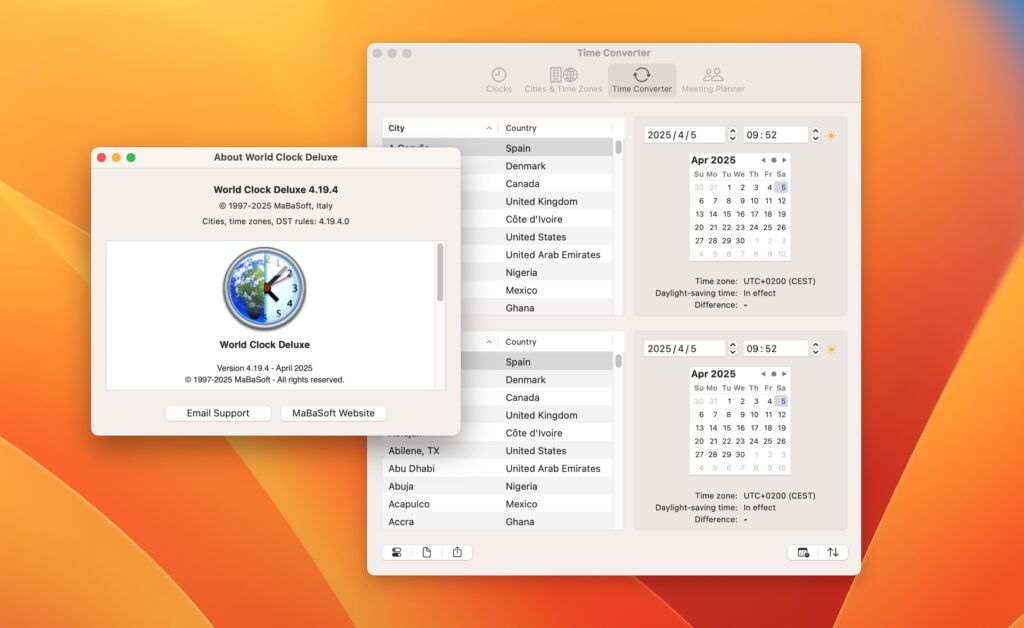Click the leftmost clock-stack icon in bottom toolbar
The width and height of the screenshot is (1024, 628).
pyautogui.click(x=398, y=552)
